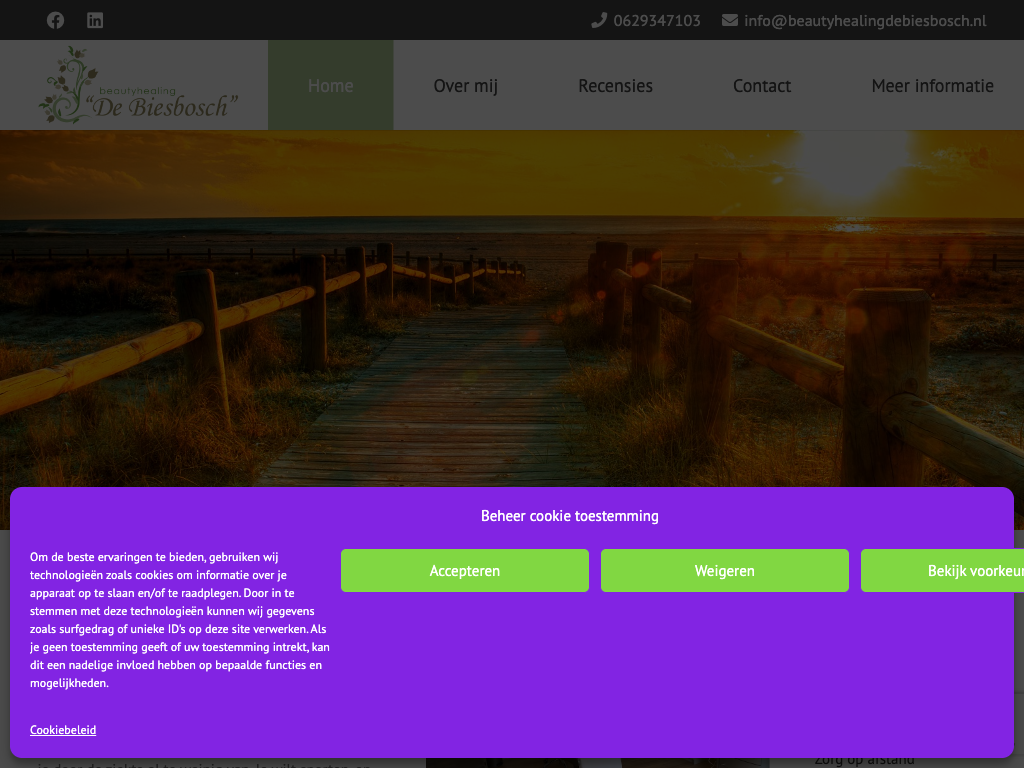Click the envelope mail icon
The height and width of the screenshot is (768, 1024).
click(x=730, y=20)
